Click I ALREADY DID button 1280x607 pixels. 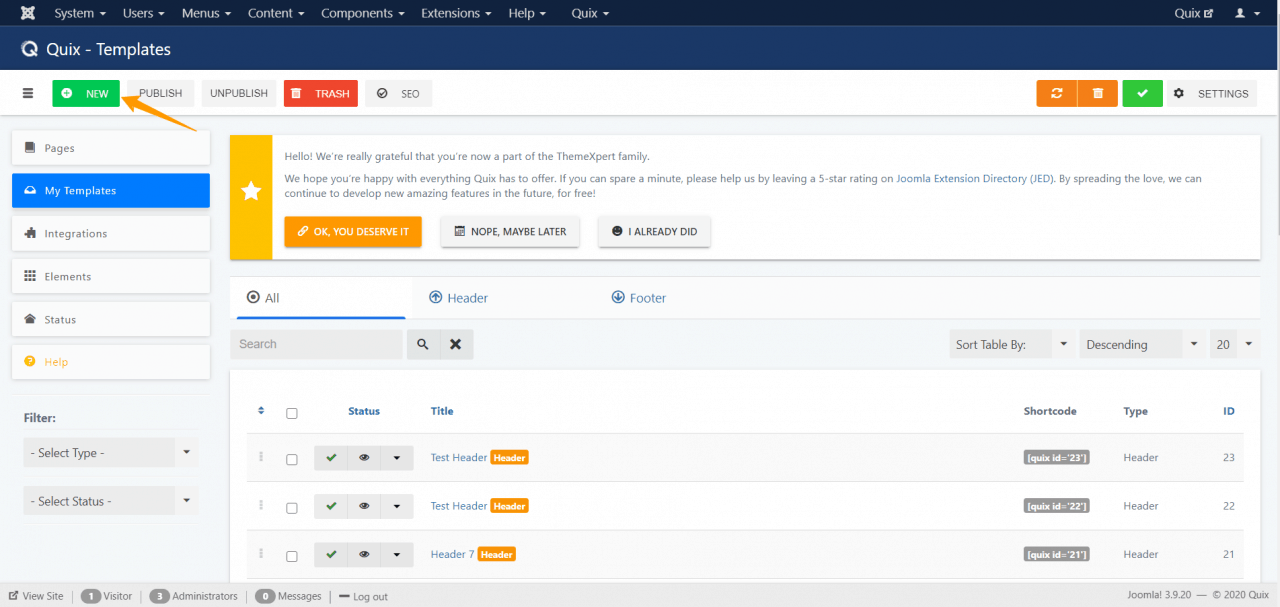[654, 231]
